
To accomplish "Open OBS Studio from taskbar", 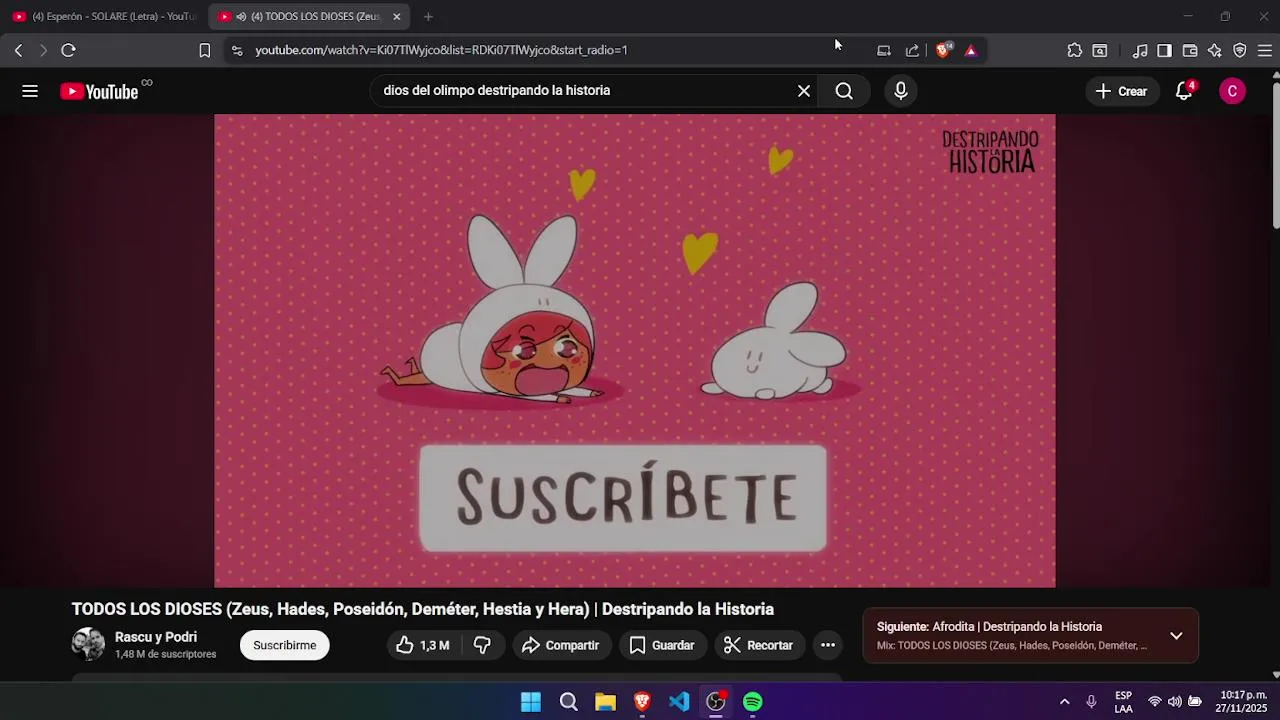I will [716, 702].
